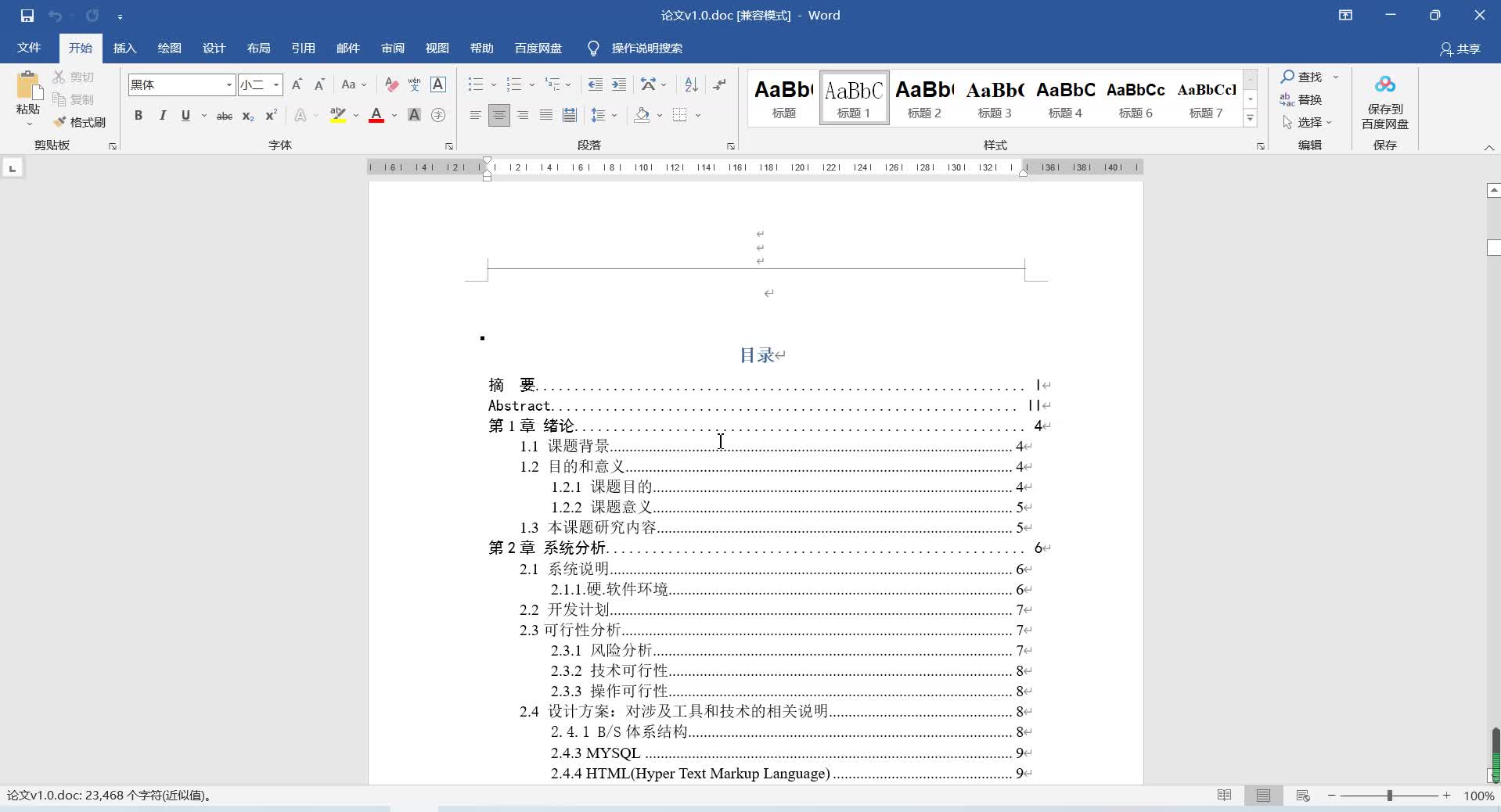Toggle center paragraph alignment
The image size is (1501, 812).
coord(499,116)
